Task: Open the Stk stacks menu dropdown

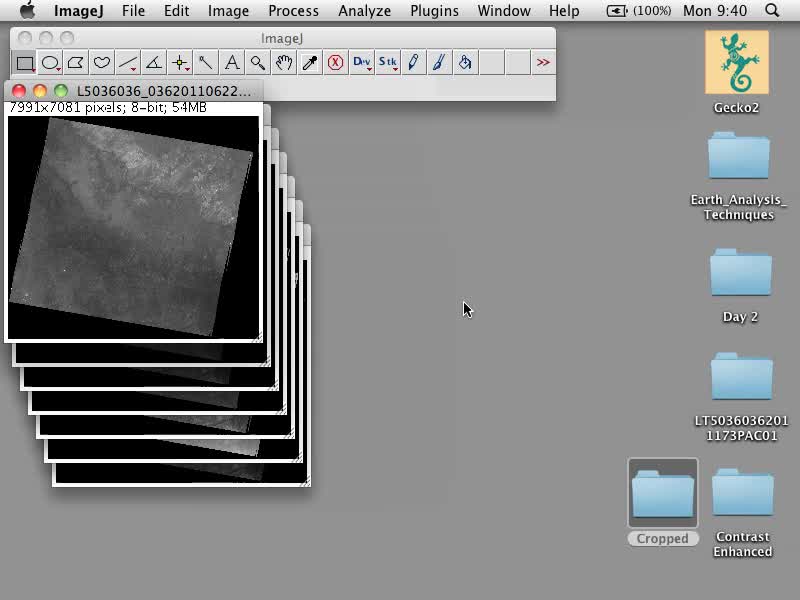Action: [388, 63]
